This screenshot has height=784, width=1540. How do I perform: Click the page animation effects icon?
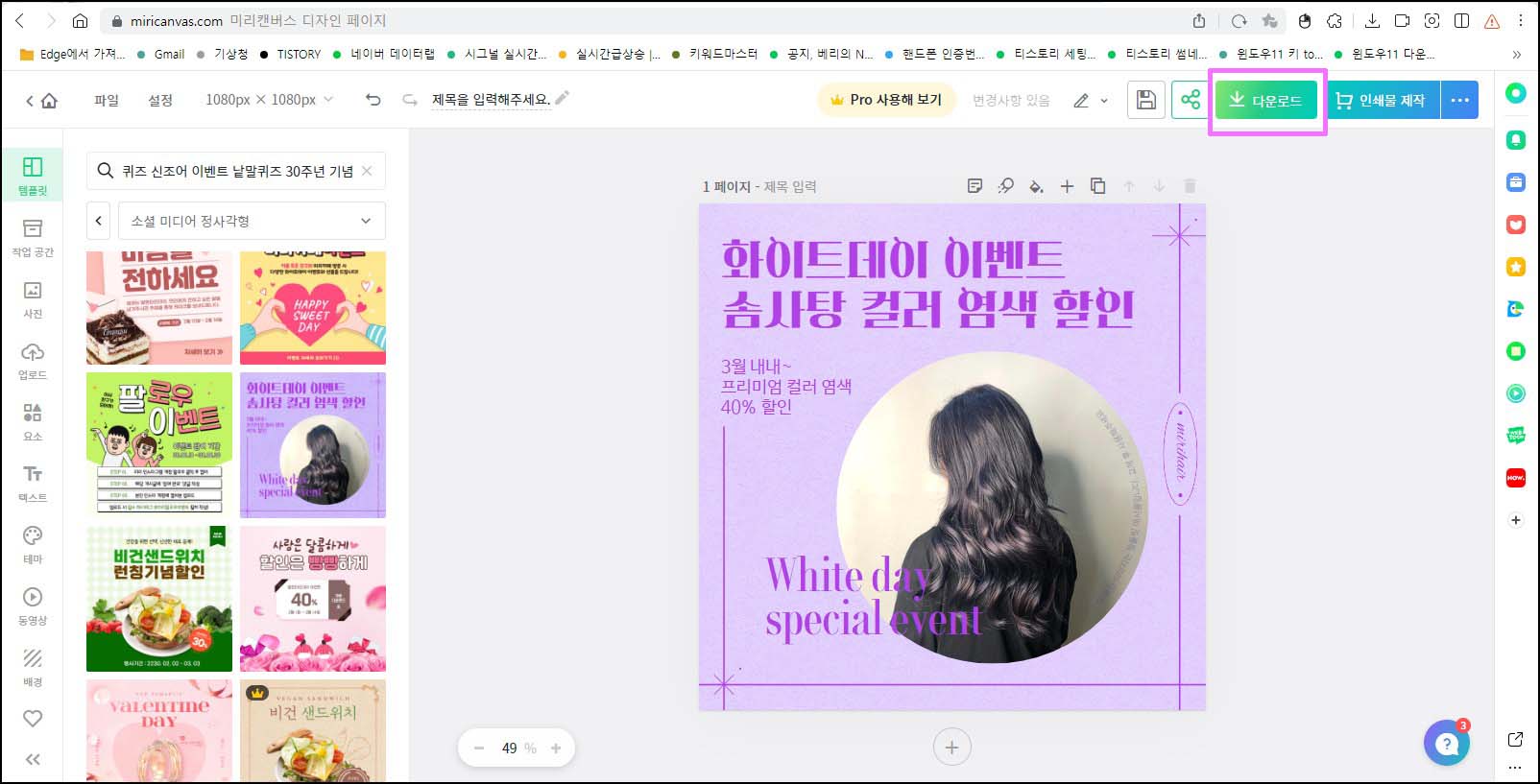click(x=1005, y=186)
